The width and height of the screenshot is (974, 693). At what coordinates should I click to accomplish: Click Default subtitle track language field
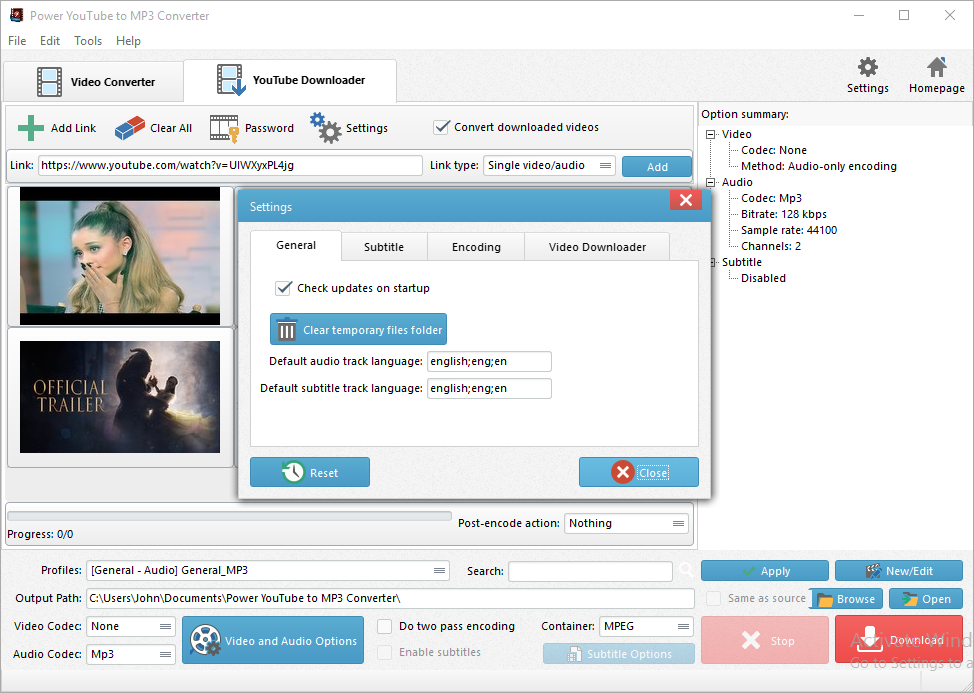pos(489,389)
